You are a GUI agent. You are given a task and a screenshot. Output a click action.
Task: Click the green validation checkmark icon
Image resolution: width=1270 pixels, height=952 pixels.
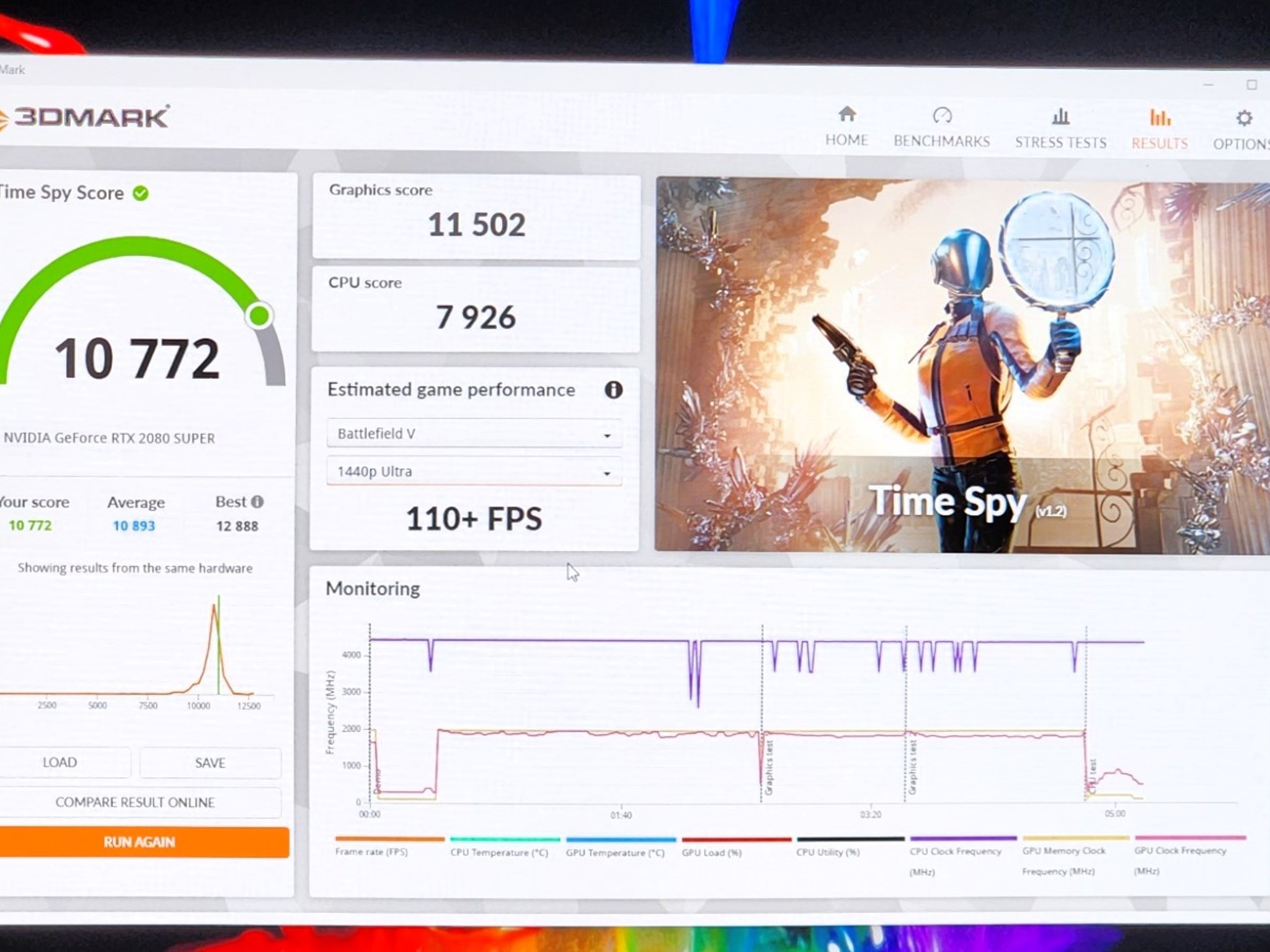tap(141, 193)
